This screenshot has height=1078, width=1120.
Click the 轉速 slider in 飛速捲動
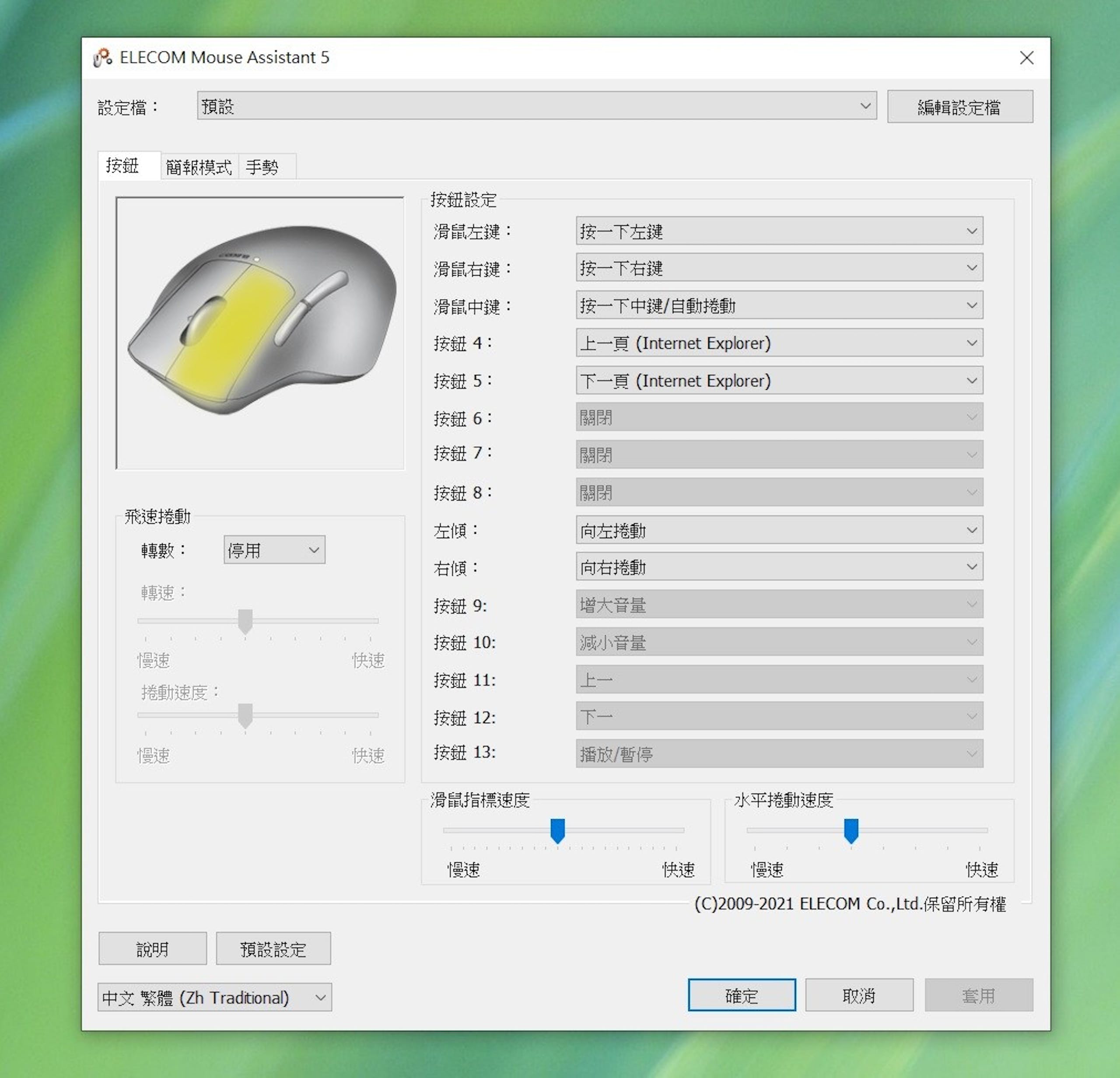pos(258,622)
